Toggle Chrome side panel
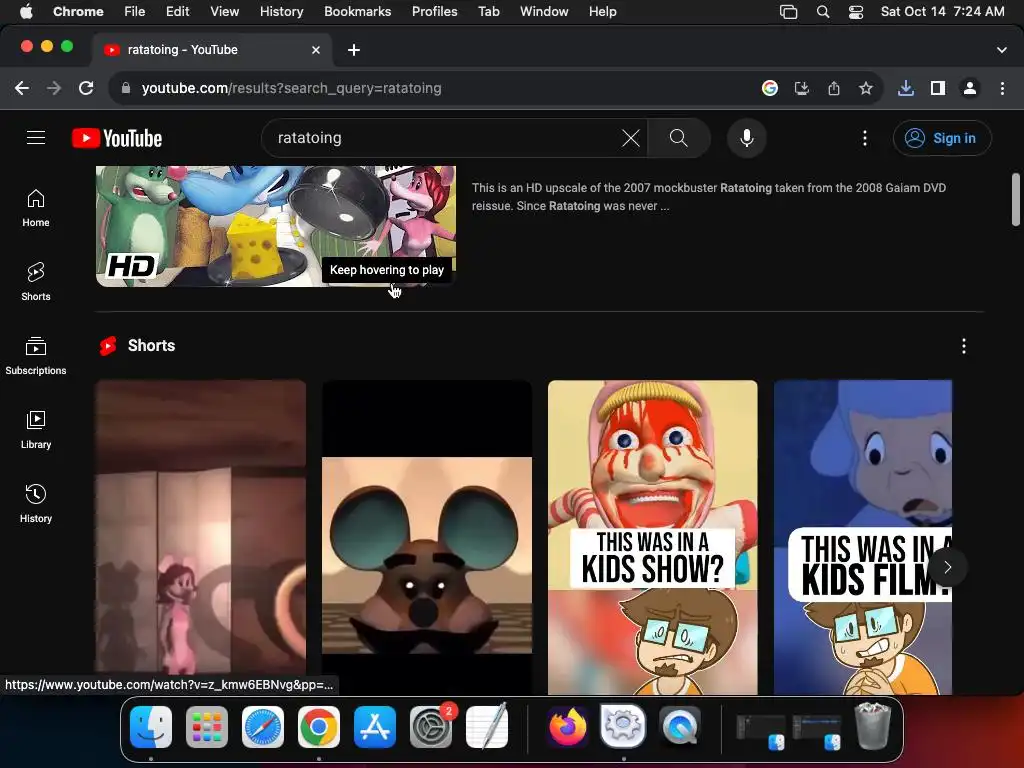 (938, 88)
